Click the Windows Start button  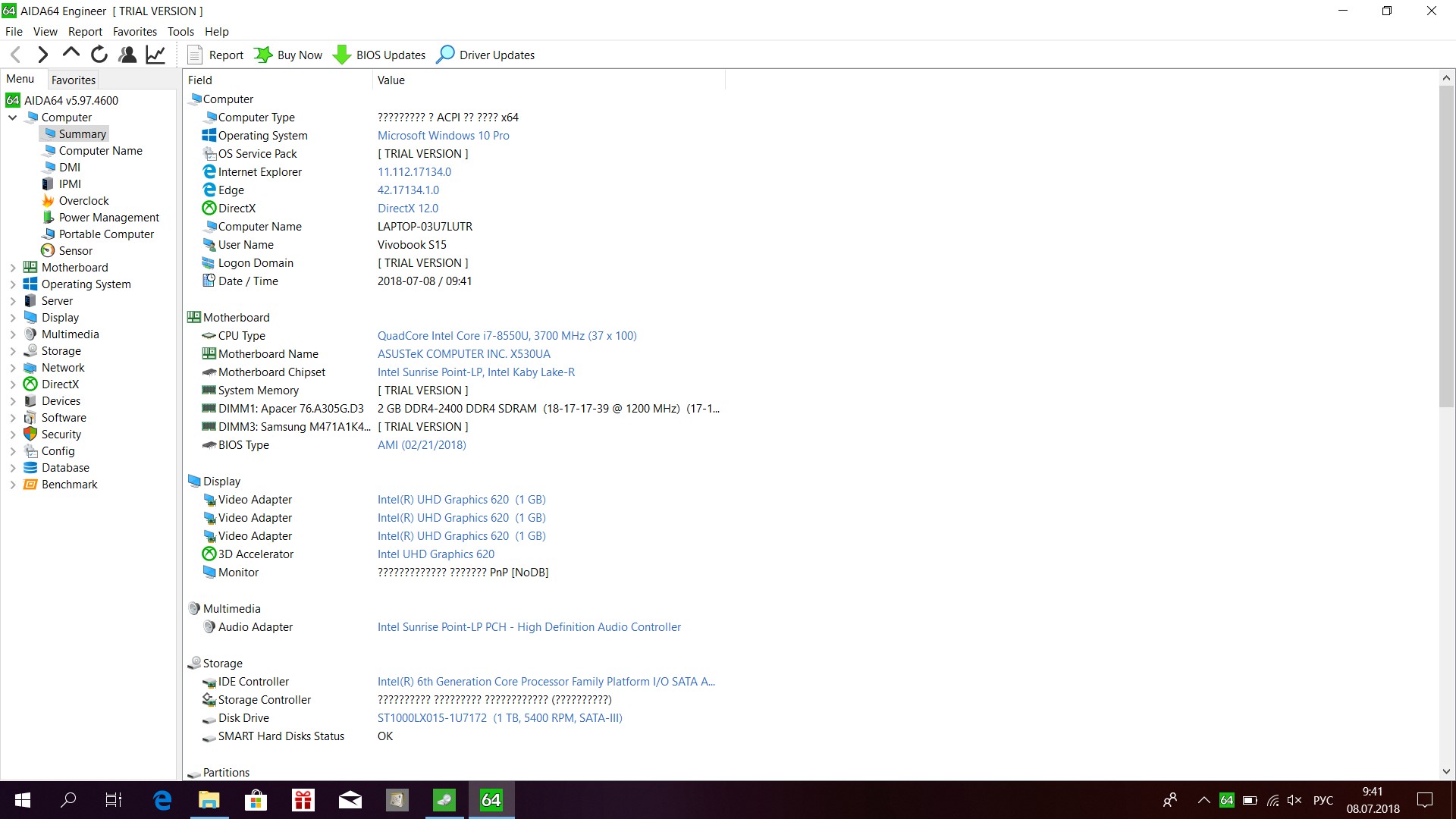pos(23,800)
